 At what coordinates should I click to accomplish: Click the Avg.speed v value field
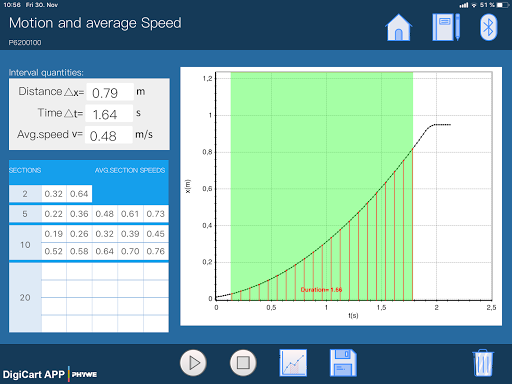[108, 135]
